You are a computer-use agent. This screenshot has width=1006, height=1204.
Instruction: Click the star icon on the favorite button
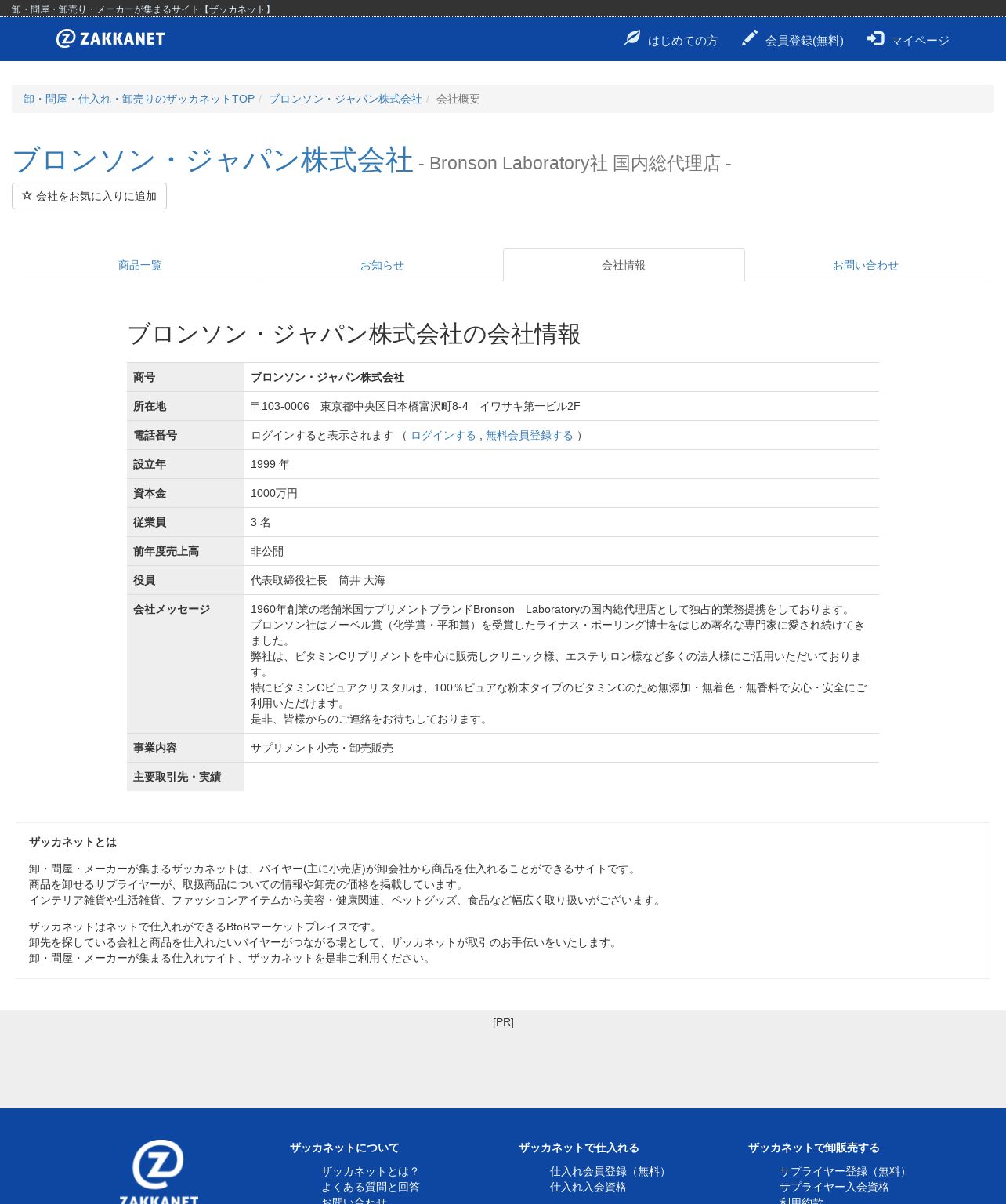[27, 195]
